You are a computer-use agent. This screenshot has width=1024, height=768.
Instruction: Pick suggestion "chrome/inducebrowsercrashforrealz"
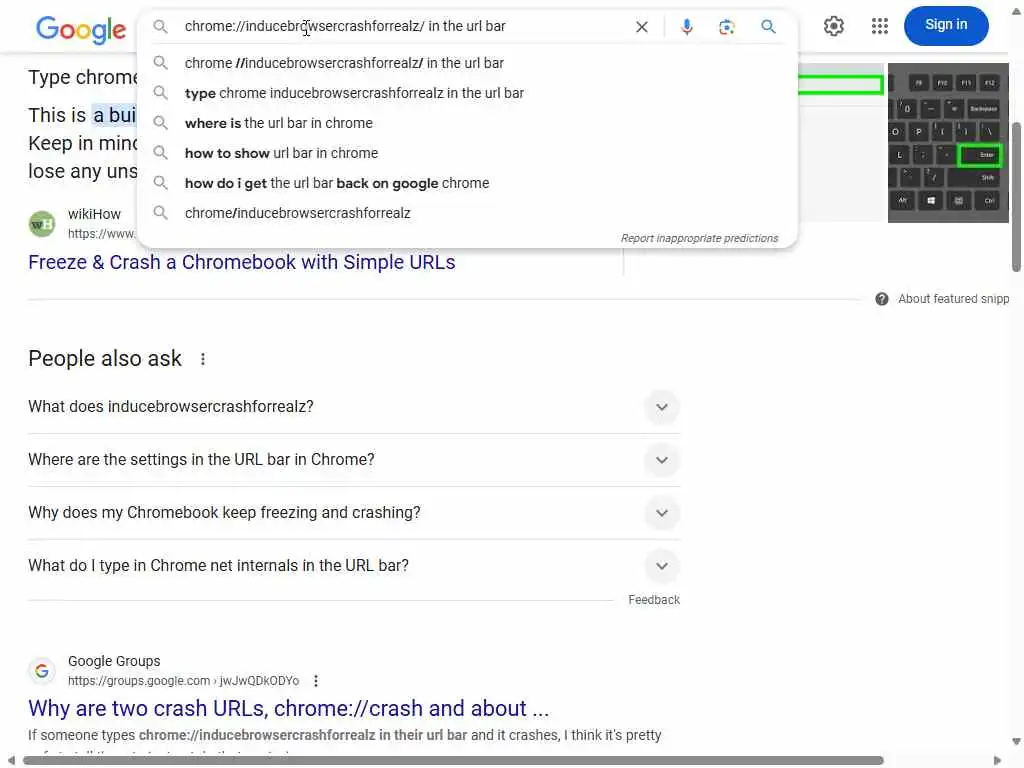[467, 214]
